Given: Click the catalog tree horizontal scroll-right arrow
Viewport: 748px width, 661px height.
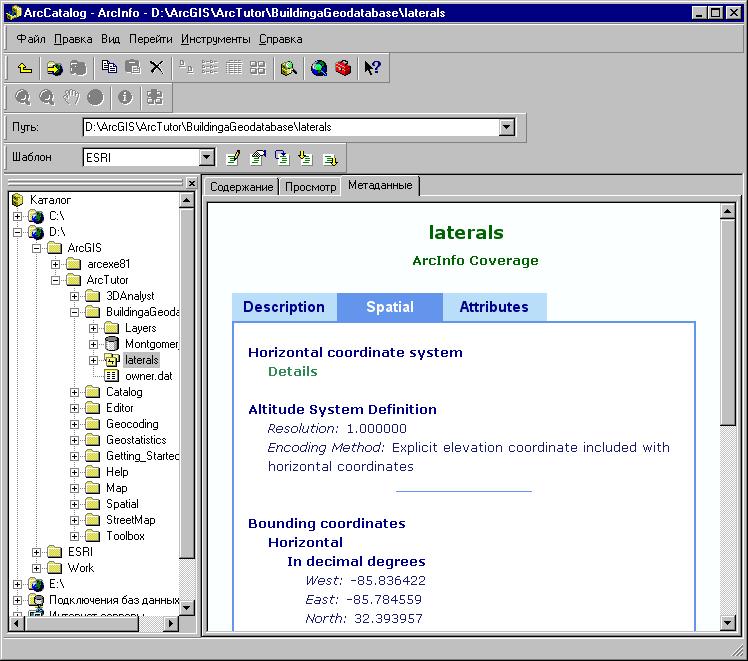Looking at the screenshot, I should [x=170, y=623].
